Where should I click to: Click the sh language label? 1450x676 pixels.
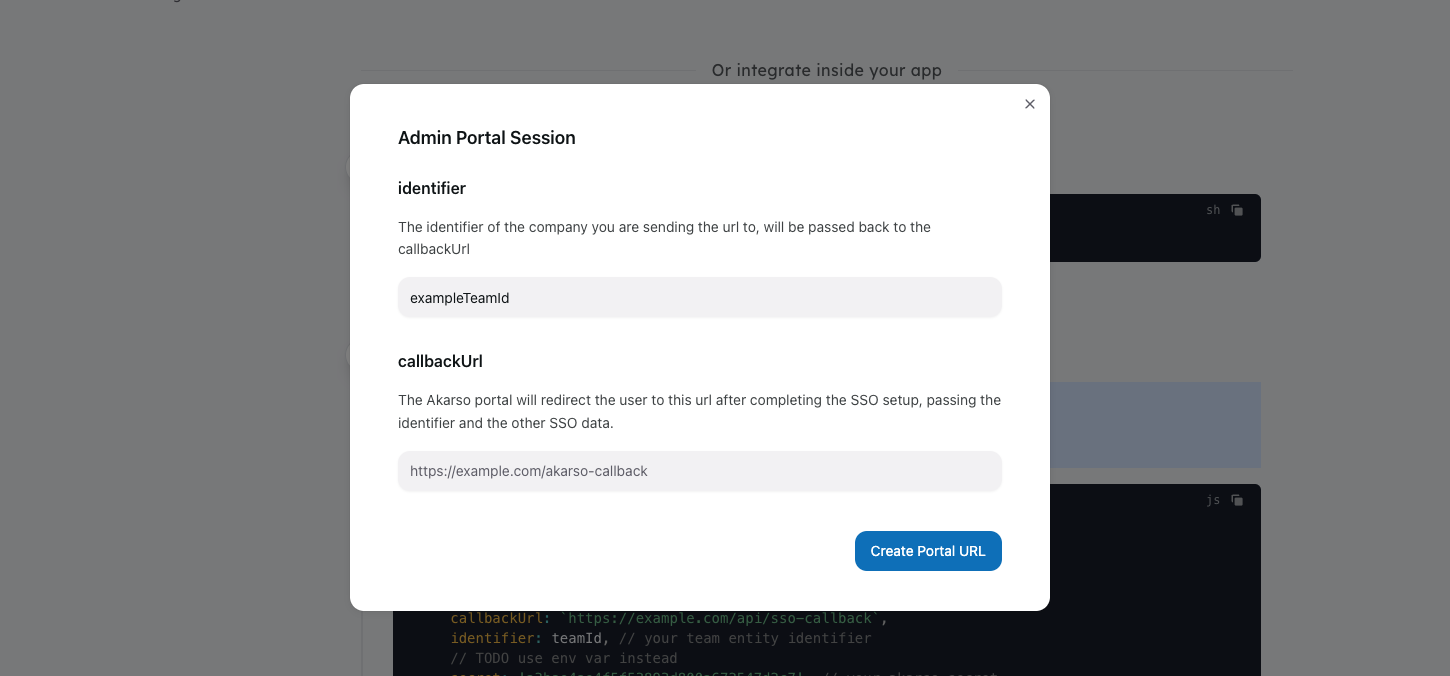click(1213, 210)
